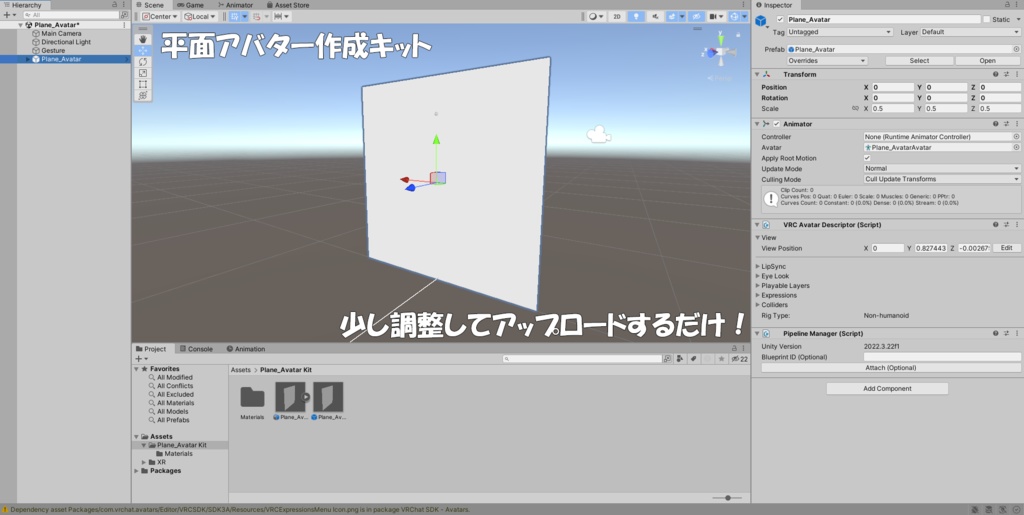Enable the Static checkbox

986,20
